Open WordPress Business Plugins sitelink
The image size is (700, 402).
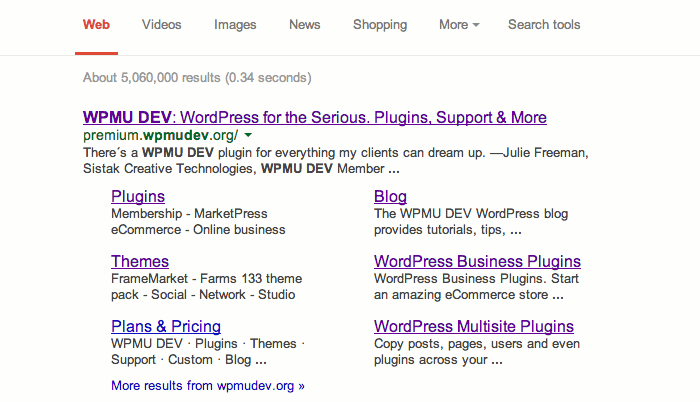[477, 261]
